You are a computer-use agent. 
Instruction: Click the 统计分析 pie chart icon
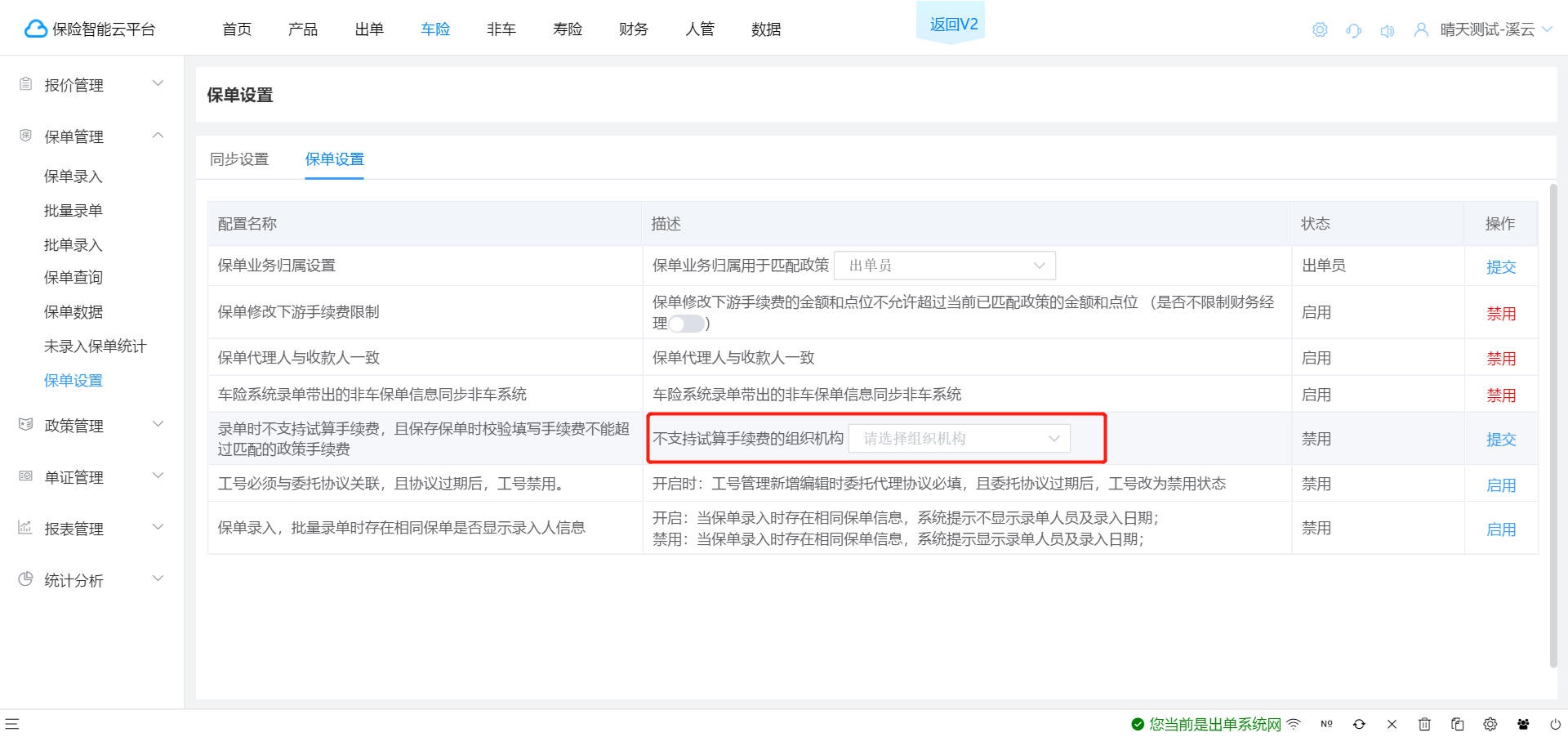point(25,578)
